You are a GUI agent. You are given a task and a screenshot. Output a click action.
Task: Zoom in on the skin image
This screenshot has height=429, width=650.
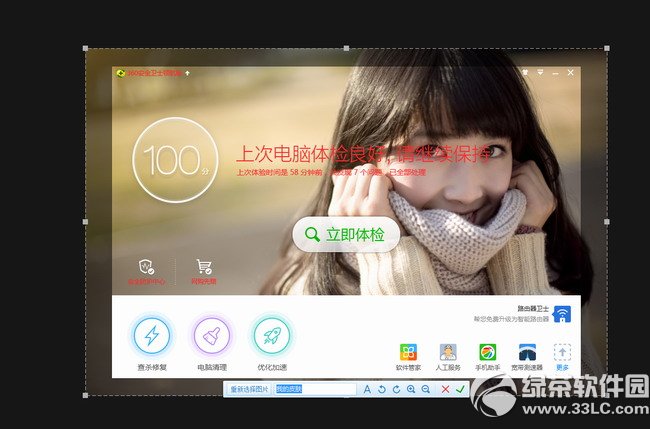[411, 389]
